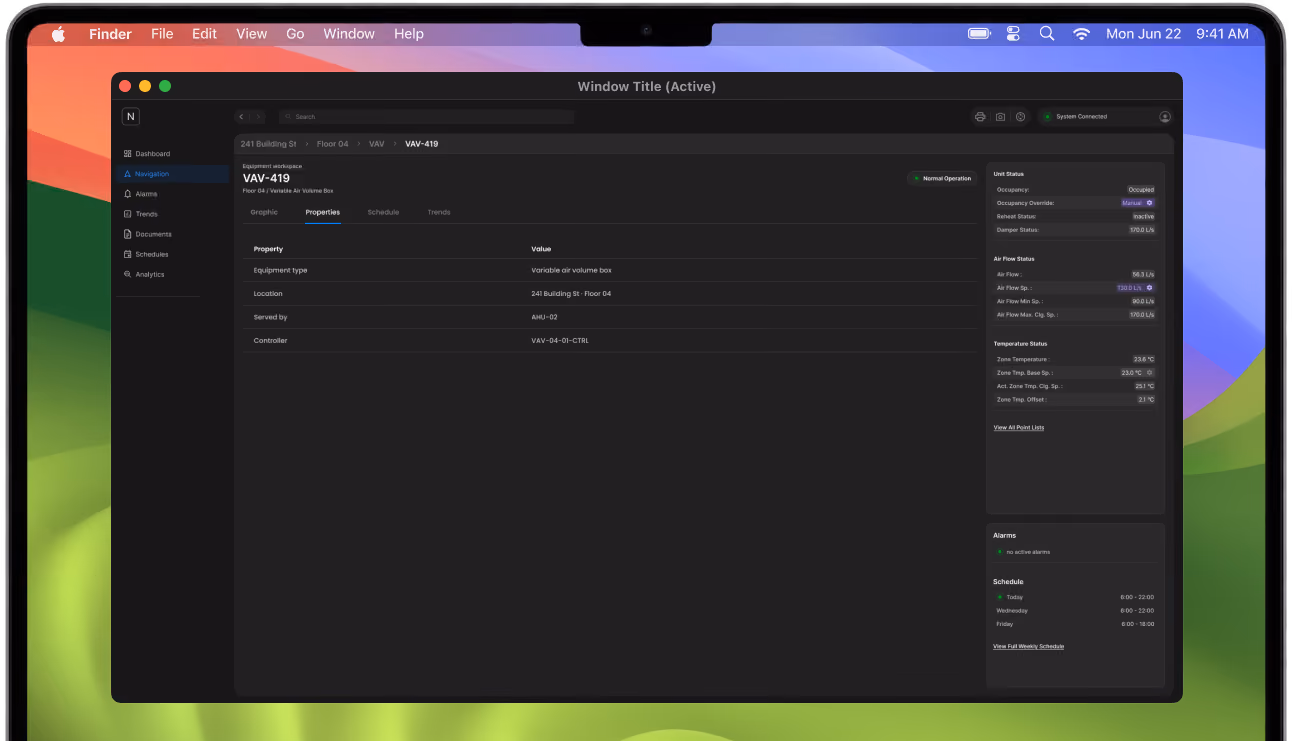Click the VAV breadcrumb
The width and height of the screenshot is (1293, 741).
click(377, 144)
